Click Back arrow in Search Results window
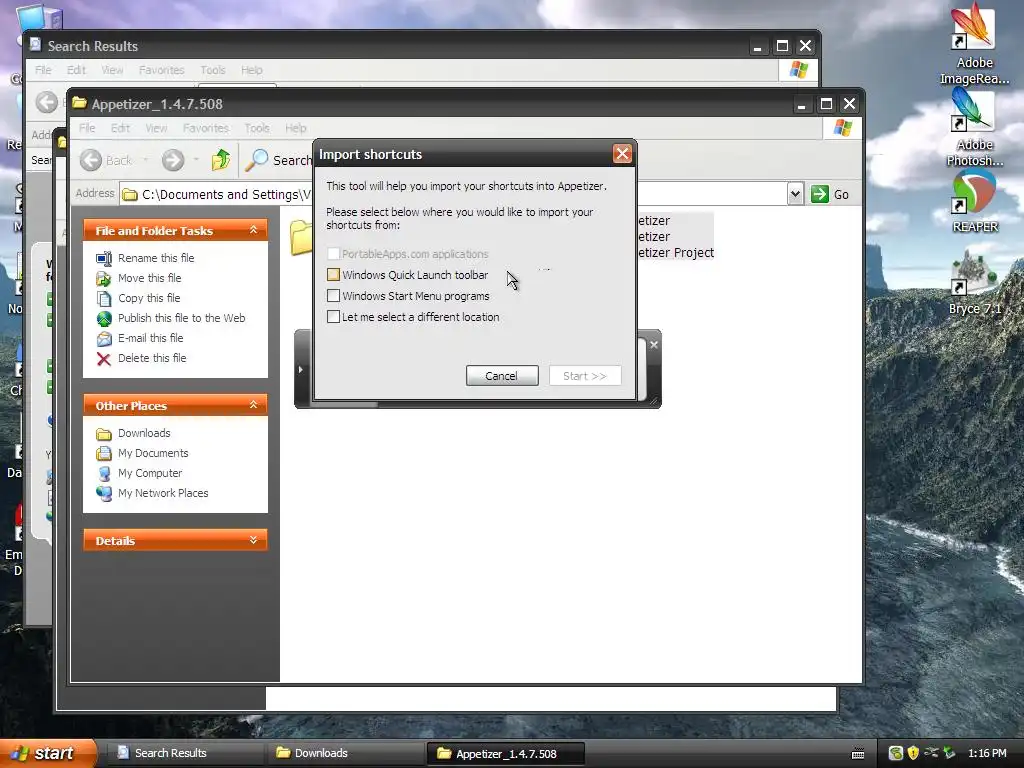The width and height of the screenshot is (1024, 768). 46,102
